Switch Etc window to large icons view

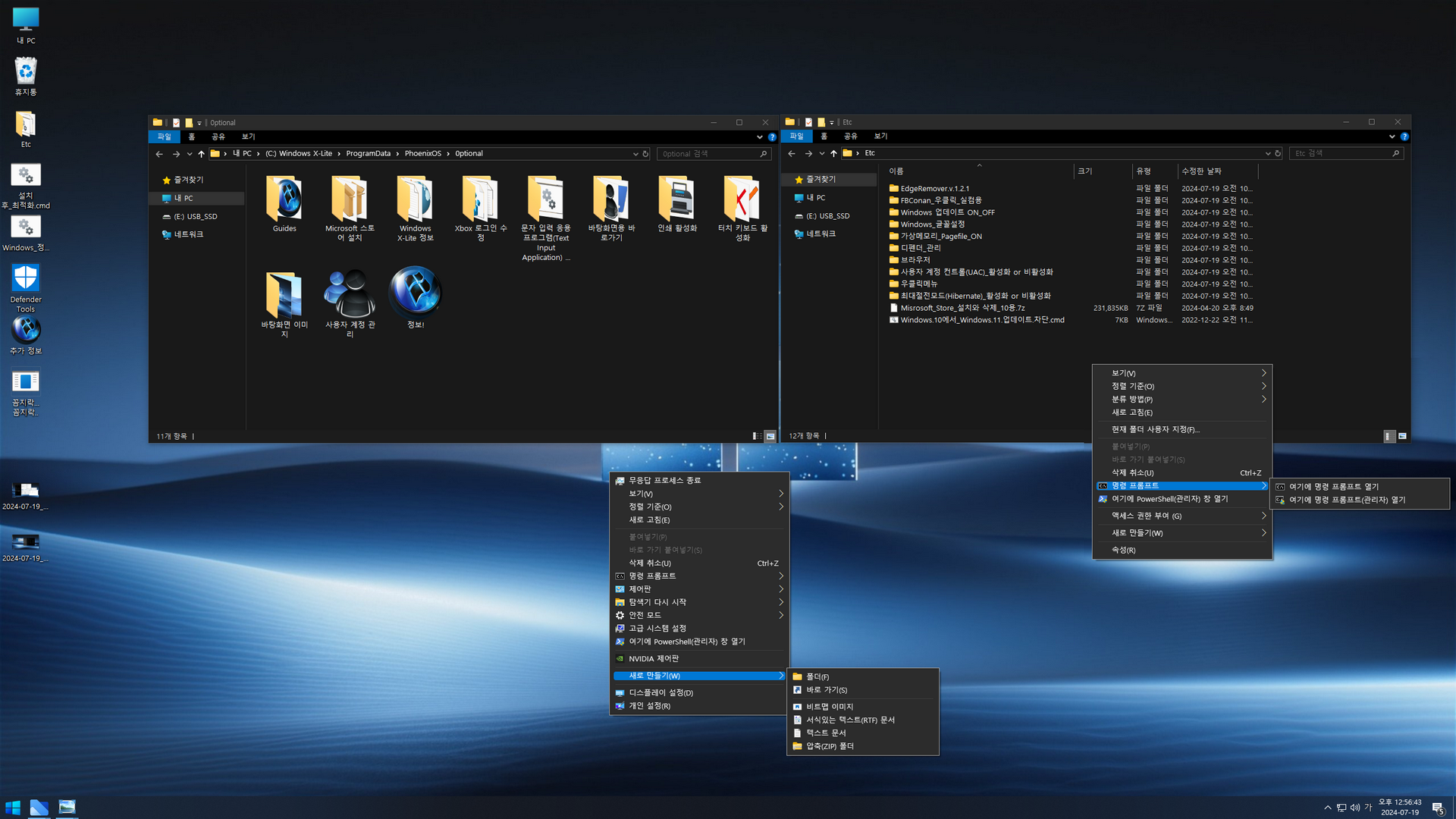click(x=1402, y=436)
